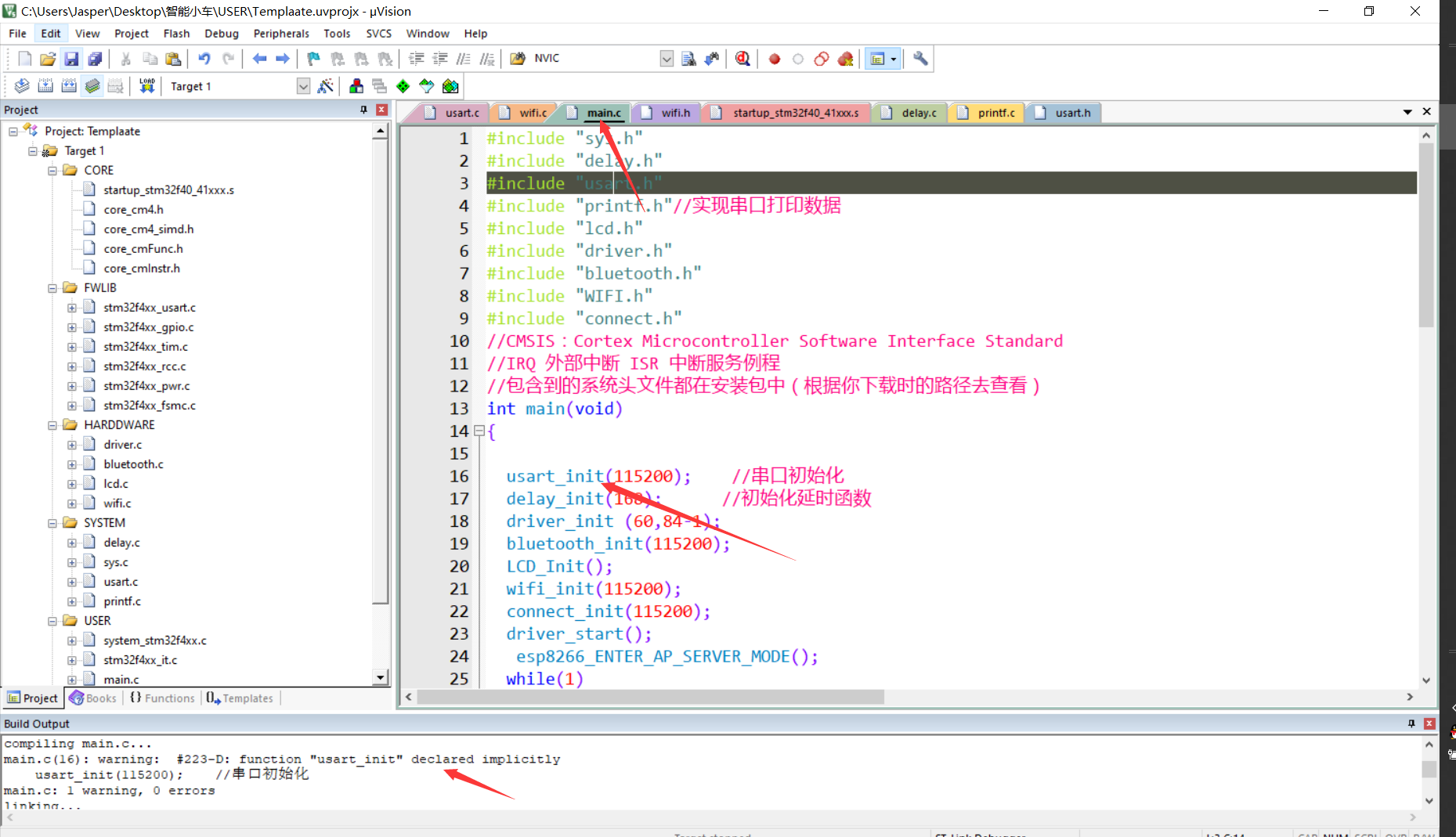The image size is (1456, 837).
Task: Collapse the USER group
Action: pos(52,621)
